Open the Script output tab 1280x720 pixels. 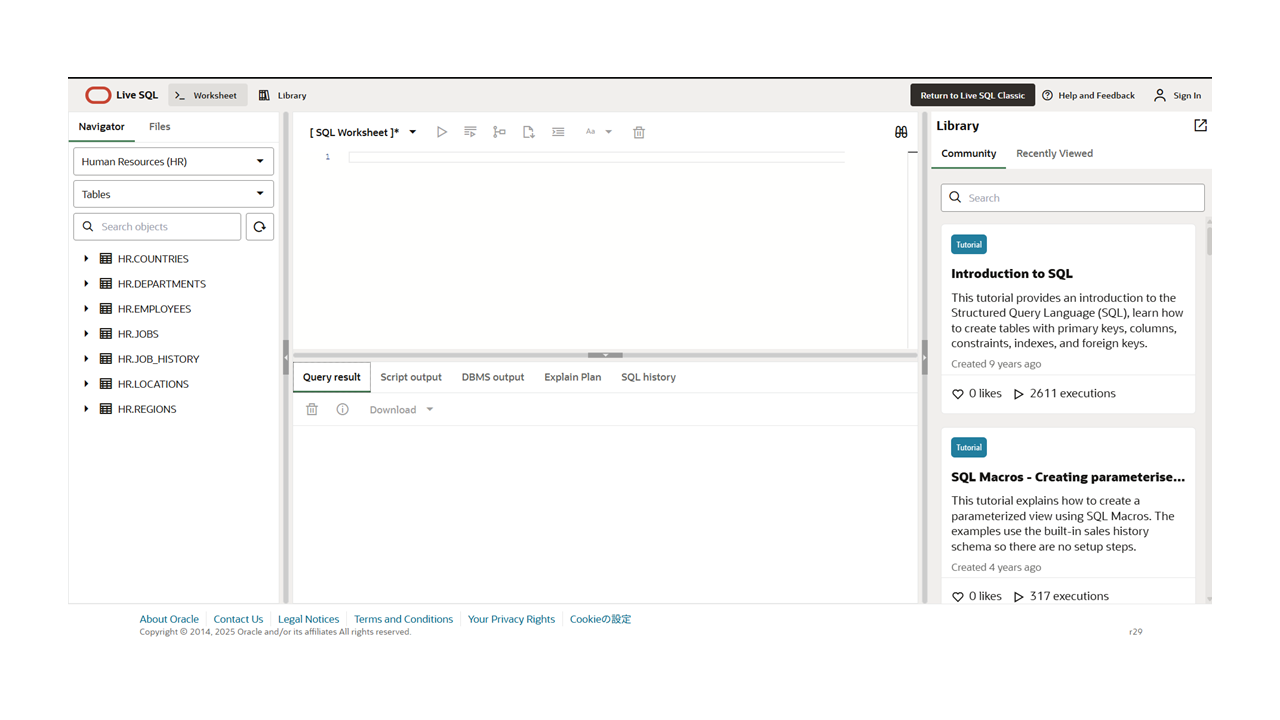(411, 377)
